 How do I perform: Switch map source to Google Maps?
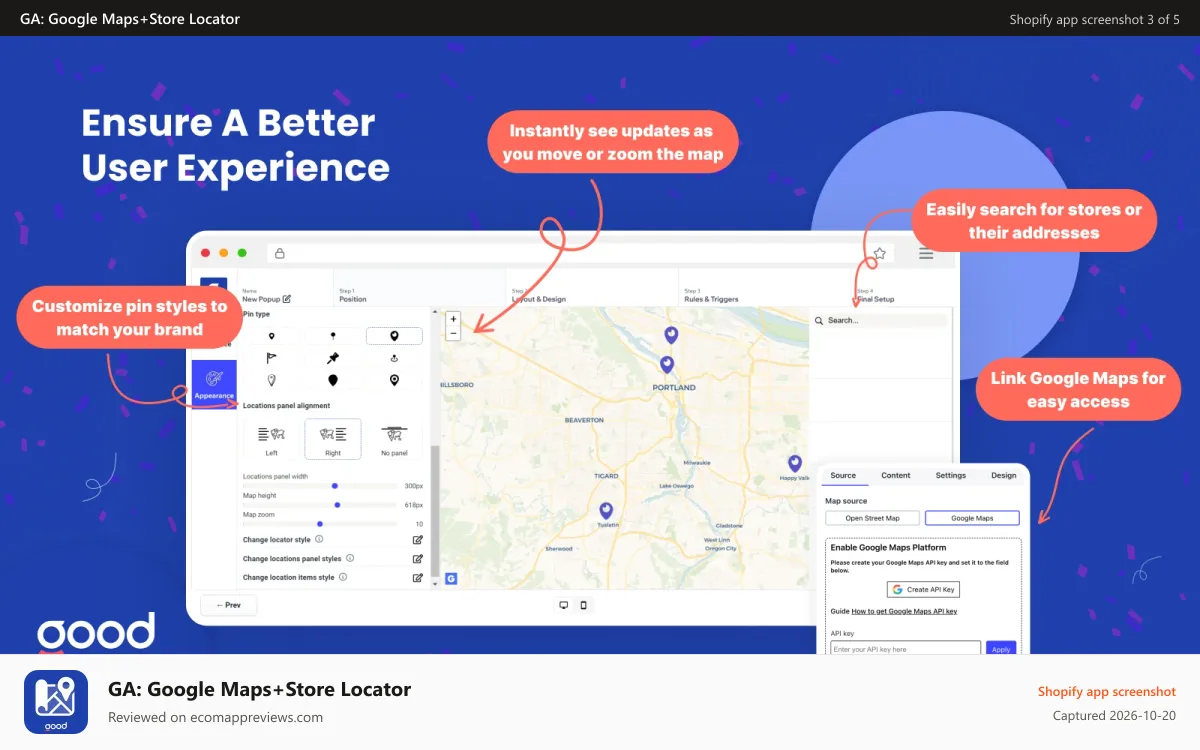pyautogui.click(x=972, y=518)
